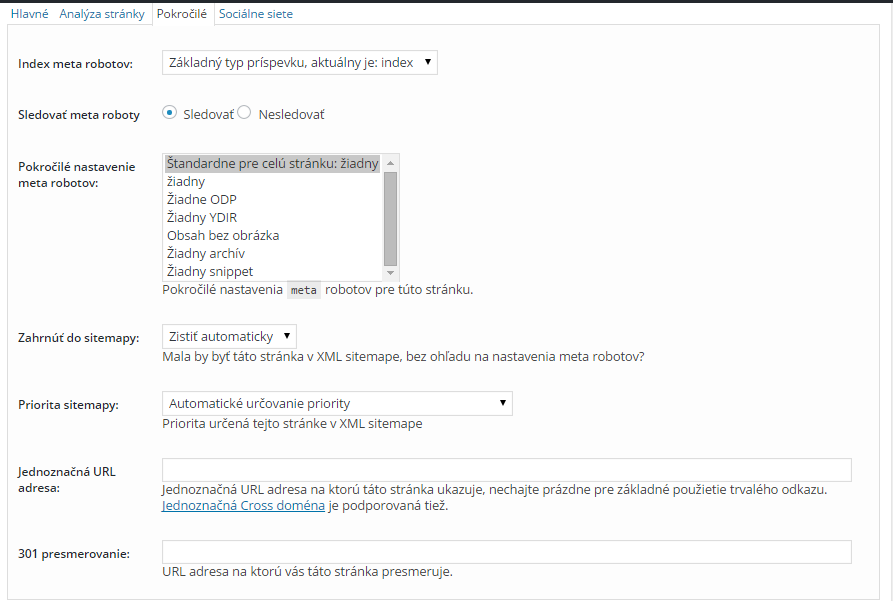Select 'Štandardne pre celú stránku: žiadny' list option
This screenshot has width=893, height=601.
[x=272, y=164]
